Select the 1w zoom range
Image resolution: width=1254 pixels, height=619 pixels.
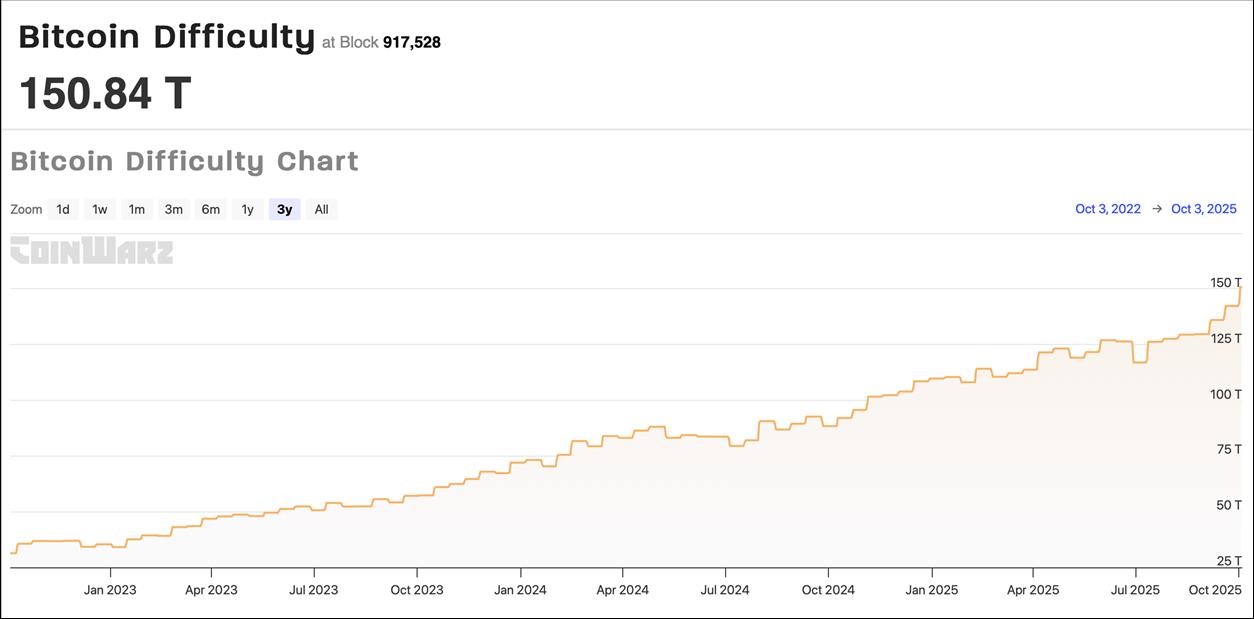(x=100, y=209)
